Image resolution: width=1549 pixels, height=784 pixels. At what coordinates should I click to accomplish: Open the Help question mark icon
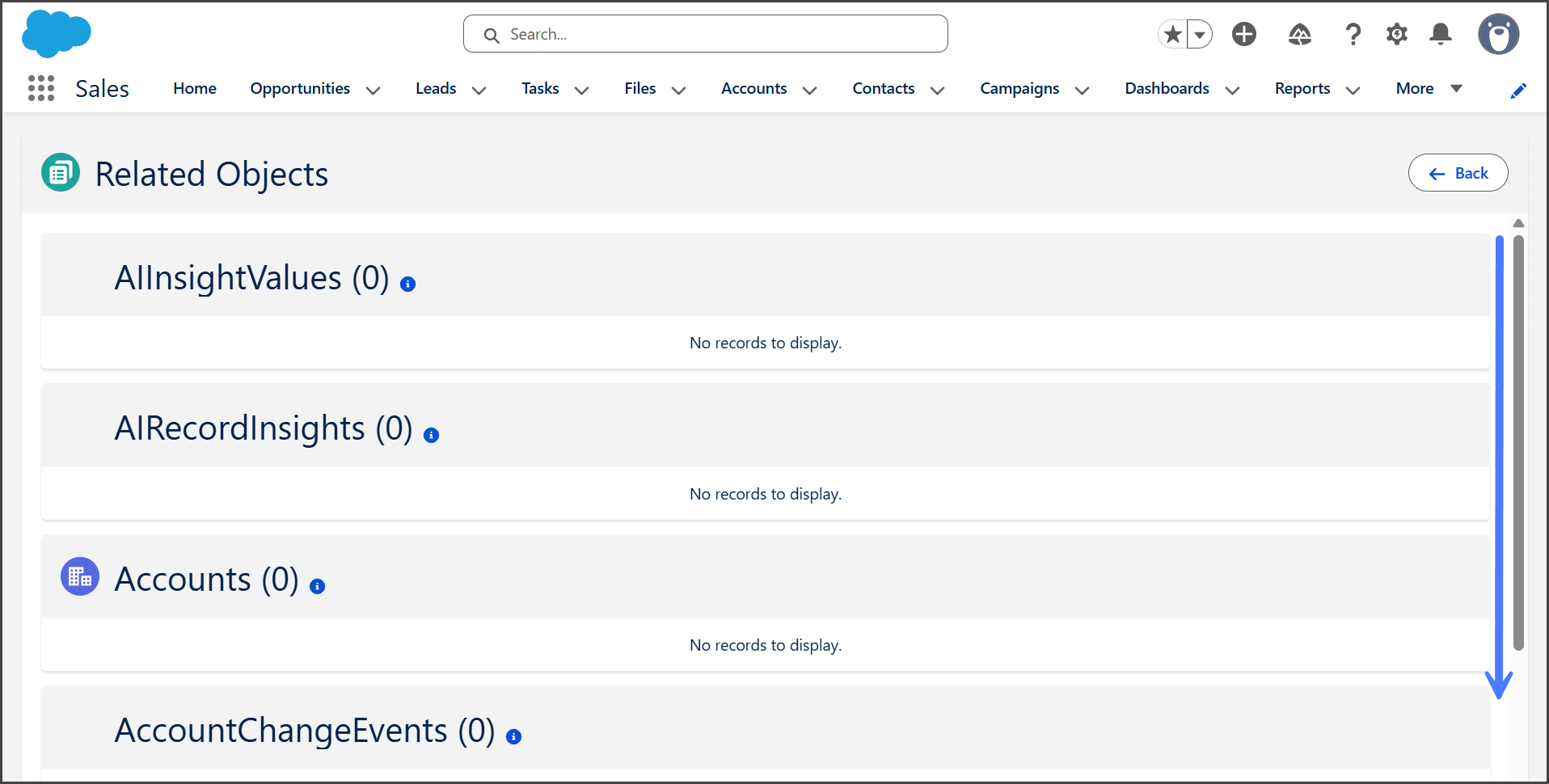click(x=1353, y=34)
